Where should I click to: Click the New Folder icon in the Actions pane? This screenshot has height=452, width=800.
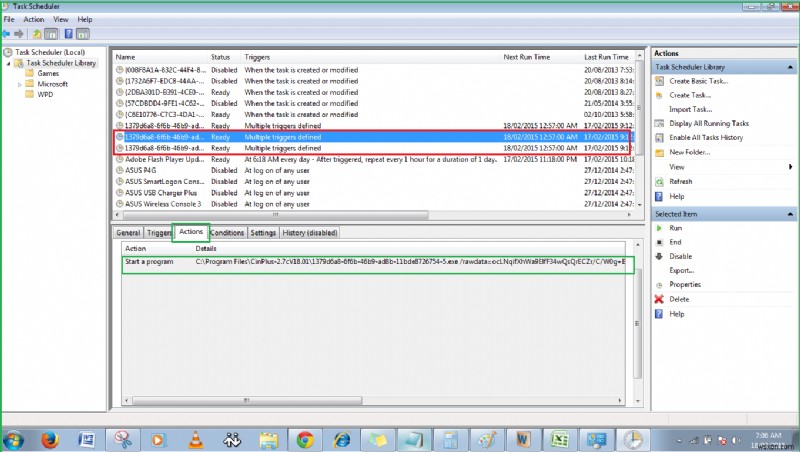(x=659, y=153)
